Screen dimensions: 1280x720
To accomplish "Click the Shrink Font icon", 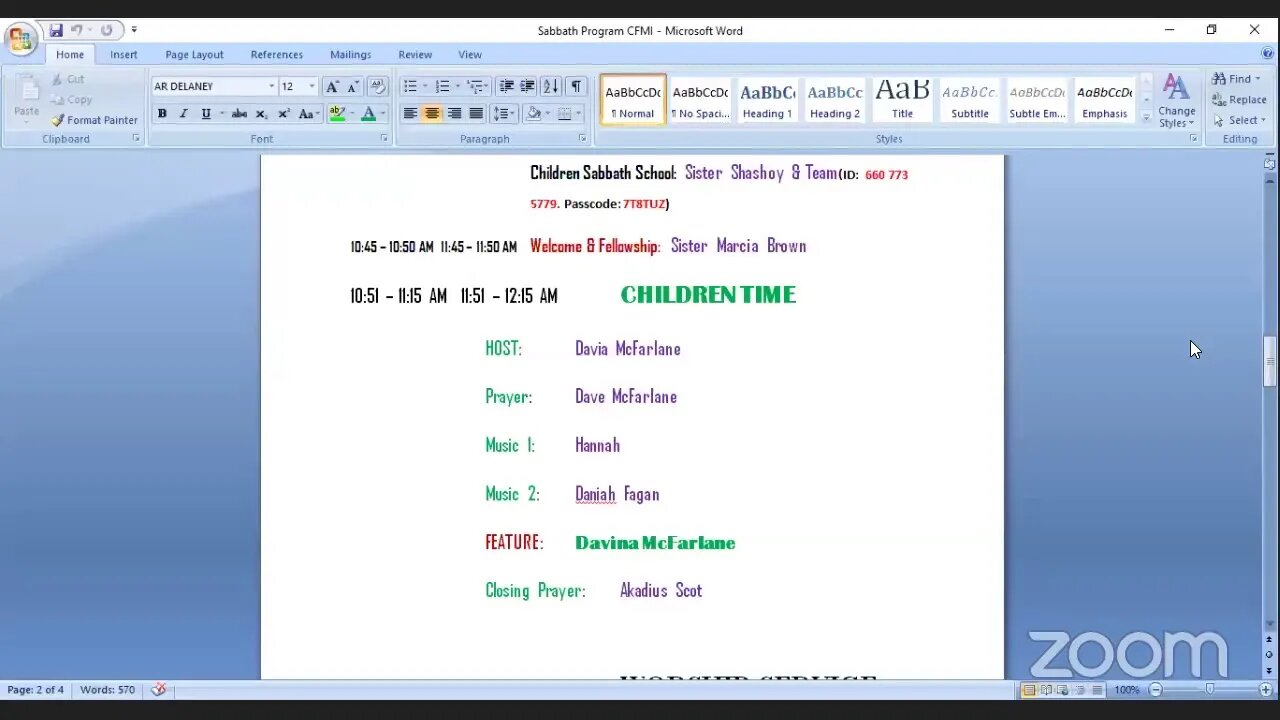I will pyautogui.click(x=353, y=87).
